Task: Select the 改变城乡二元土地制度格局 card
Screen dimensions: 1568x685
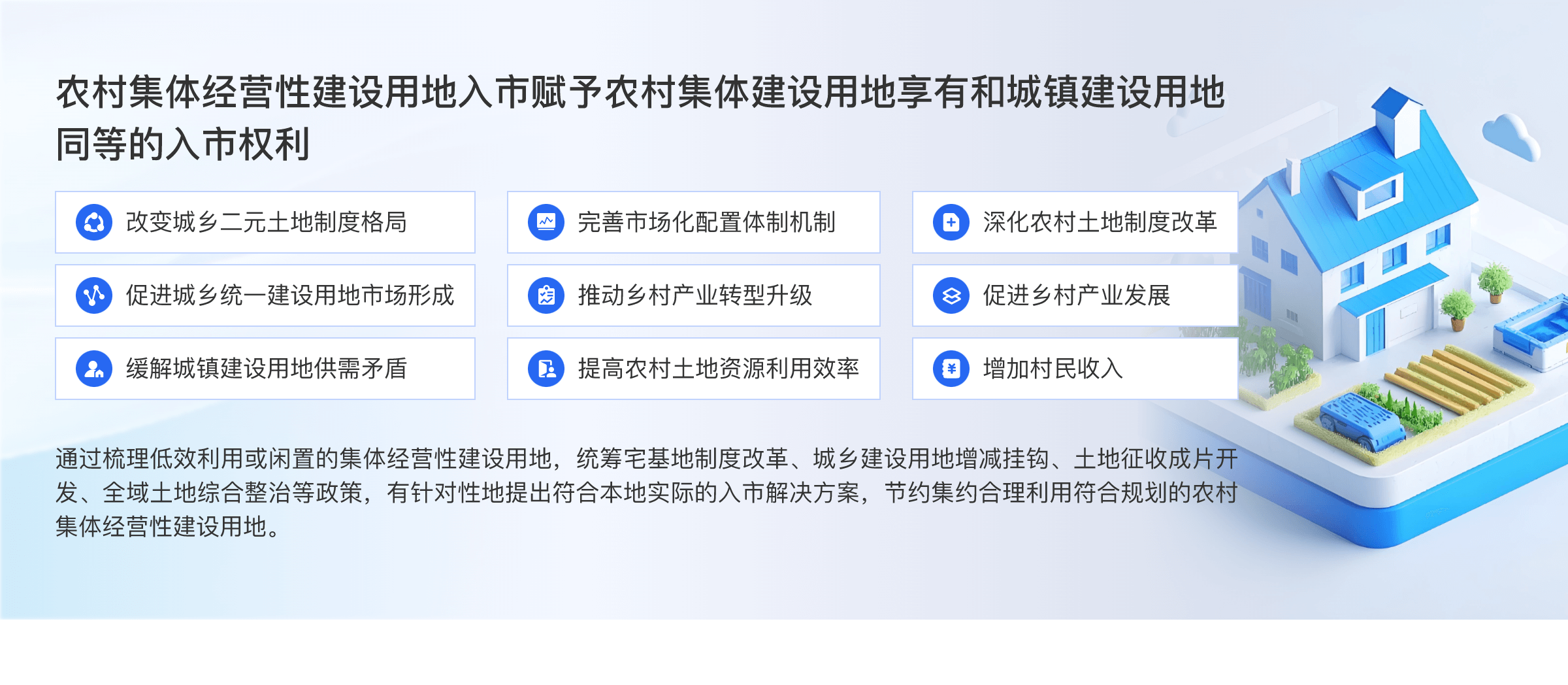Action: (265, 222)
